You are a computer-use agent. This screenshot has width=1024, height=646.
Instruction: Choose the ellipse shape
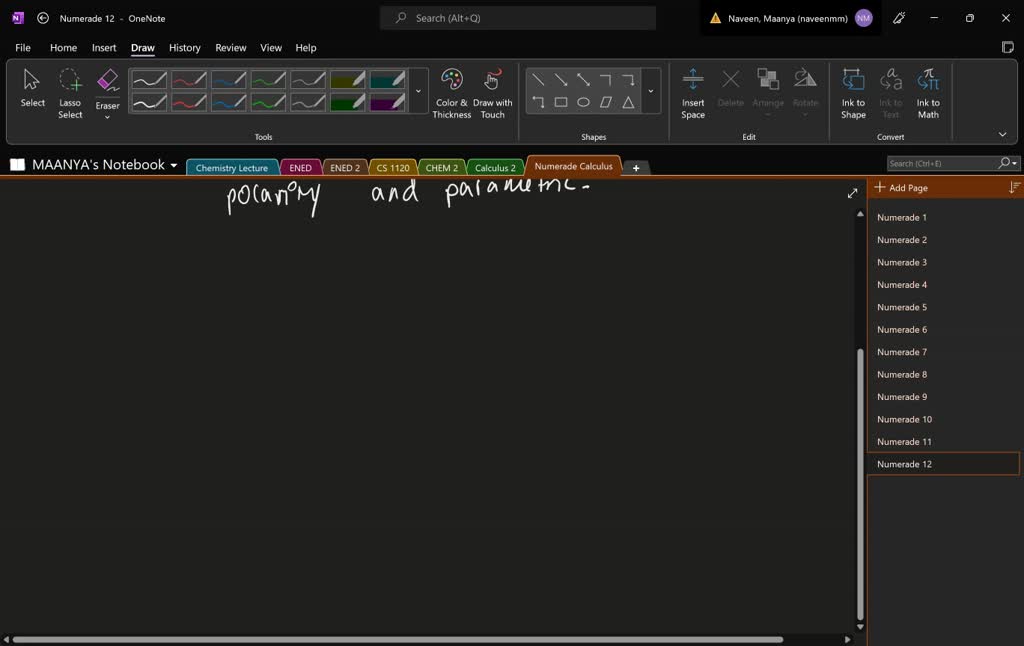[583, 102]
